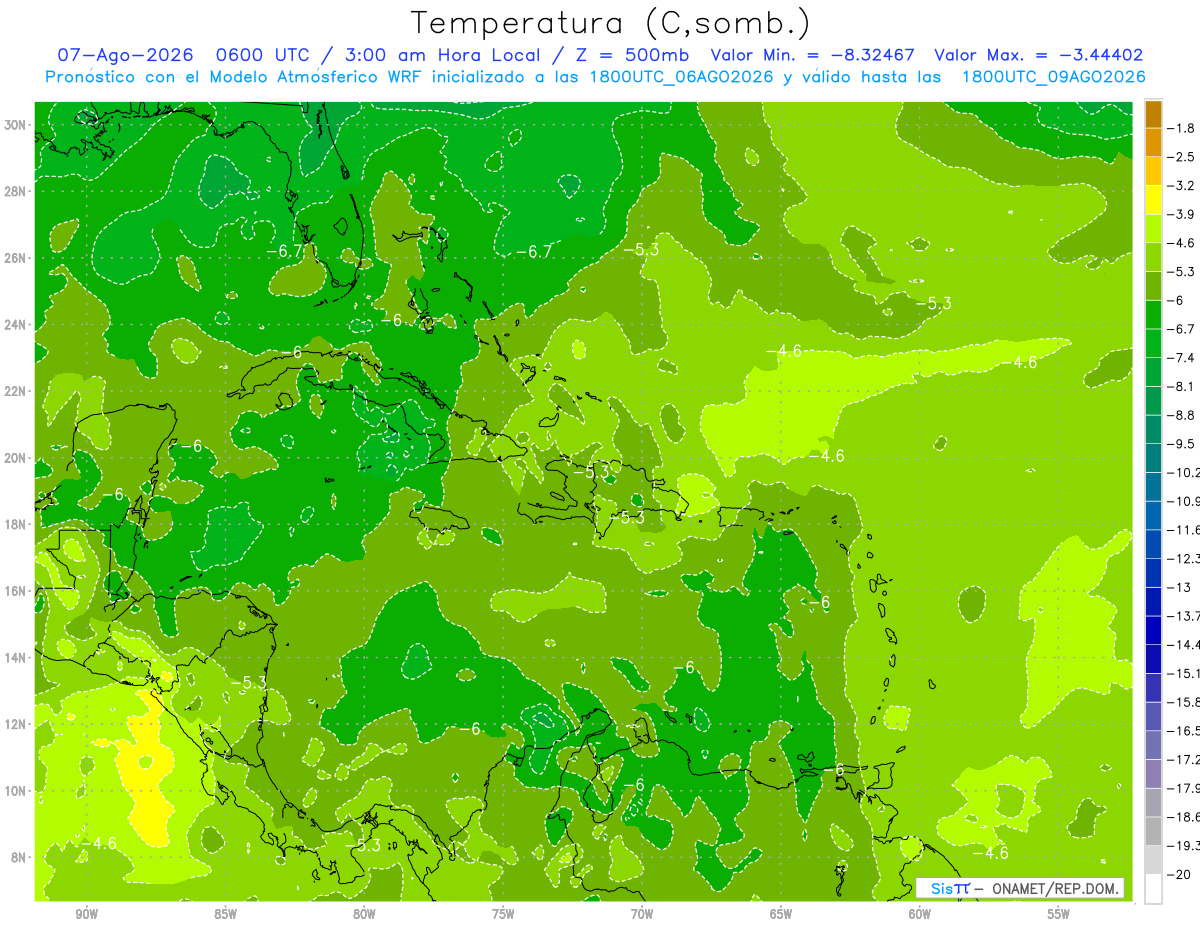The image size is (1200, 927).
Task: Click the "70W" longitude axis label
Action: tap(642, 914)
